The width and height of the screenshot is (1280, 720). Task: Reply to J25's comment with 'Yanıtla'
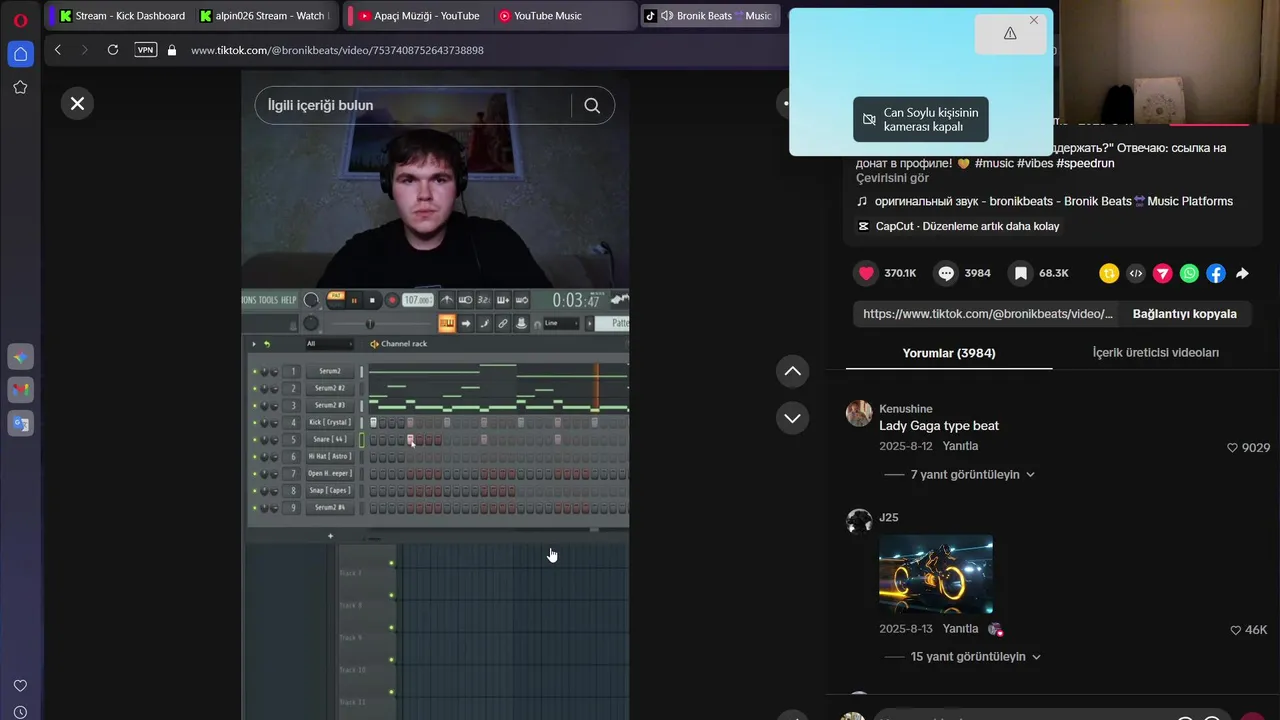(960, 629)
